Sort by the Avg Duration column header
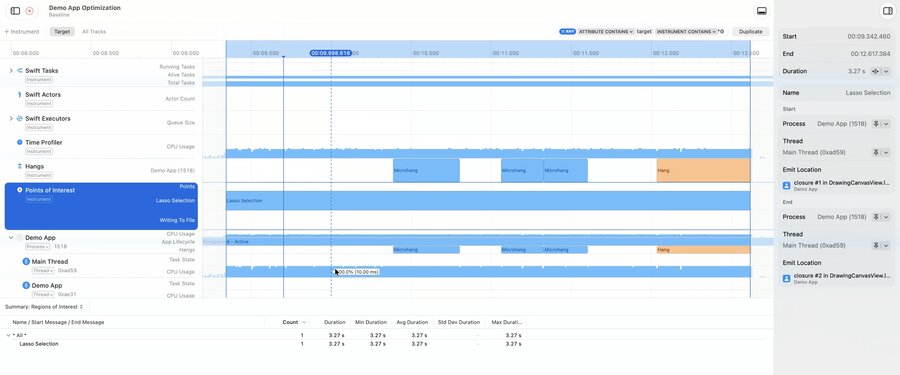The image size is (900, 375). (412, 322)
